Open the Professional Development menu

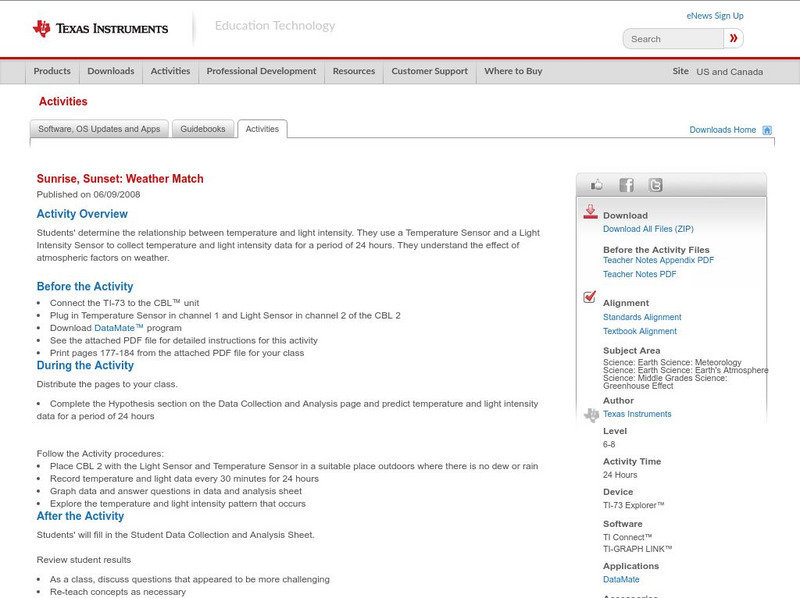[260, 71]
